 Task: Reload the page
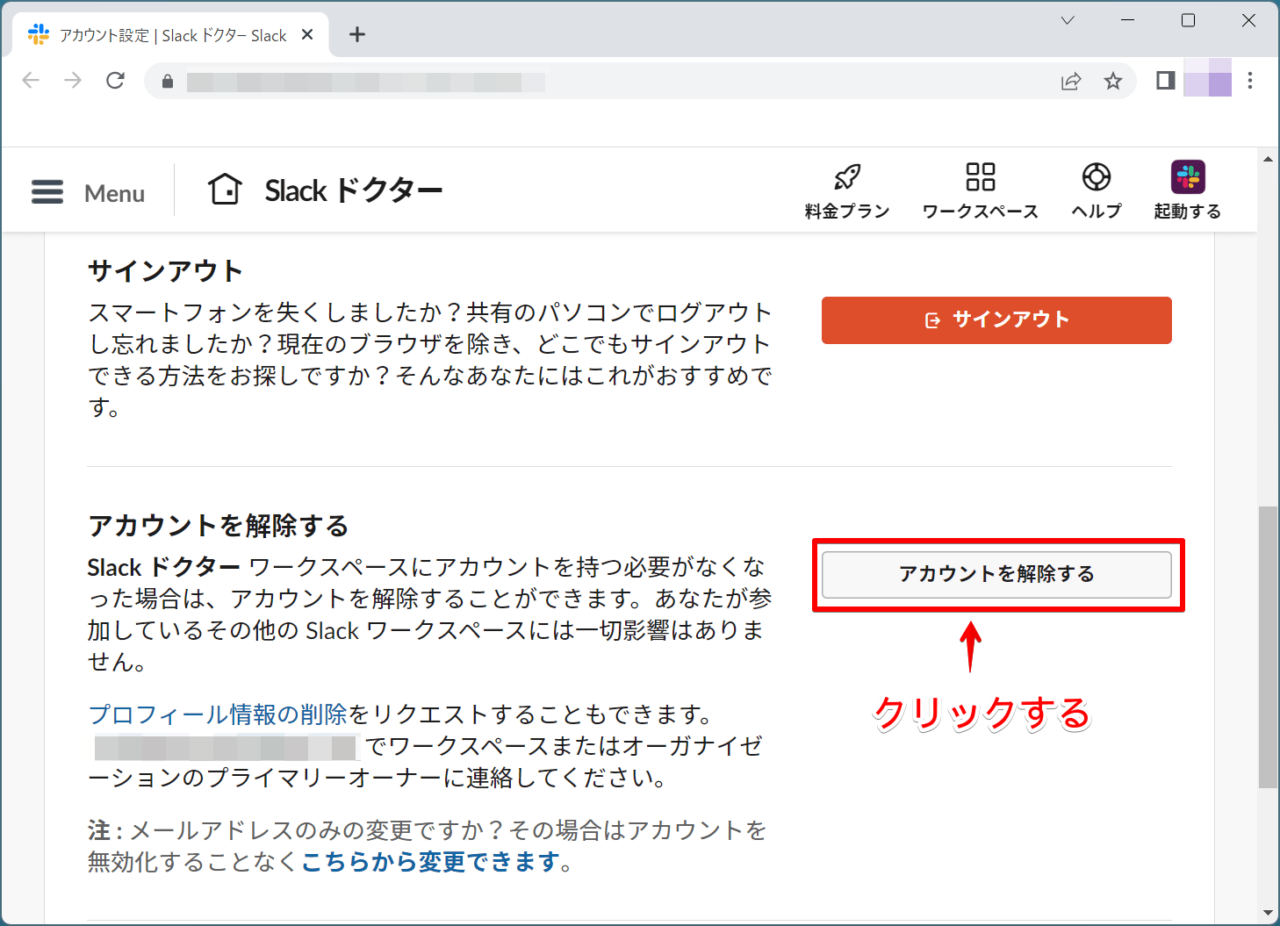116,81
